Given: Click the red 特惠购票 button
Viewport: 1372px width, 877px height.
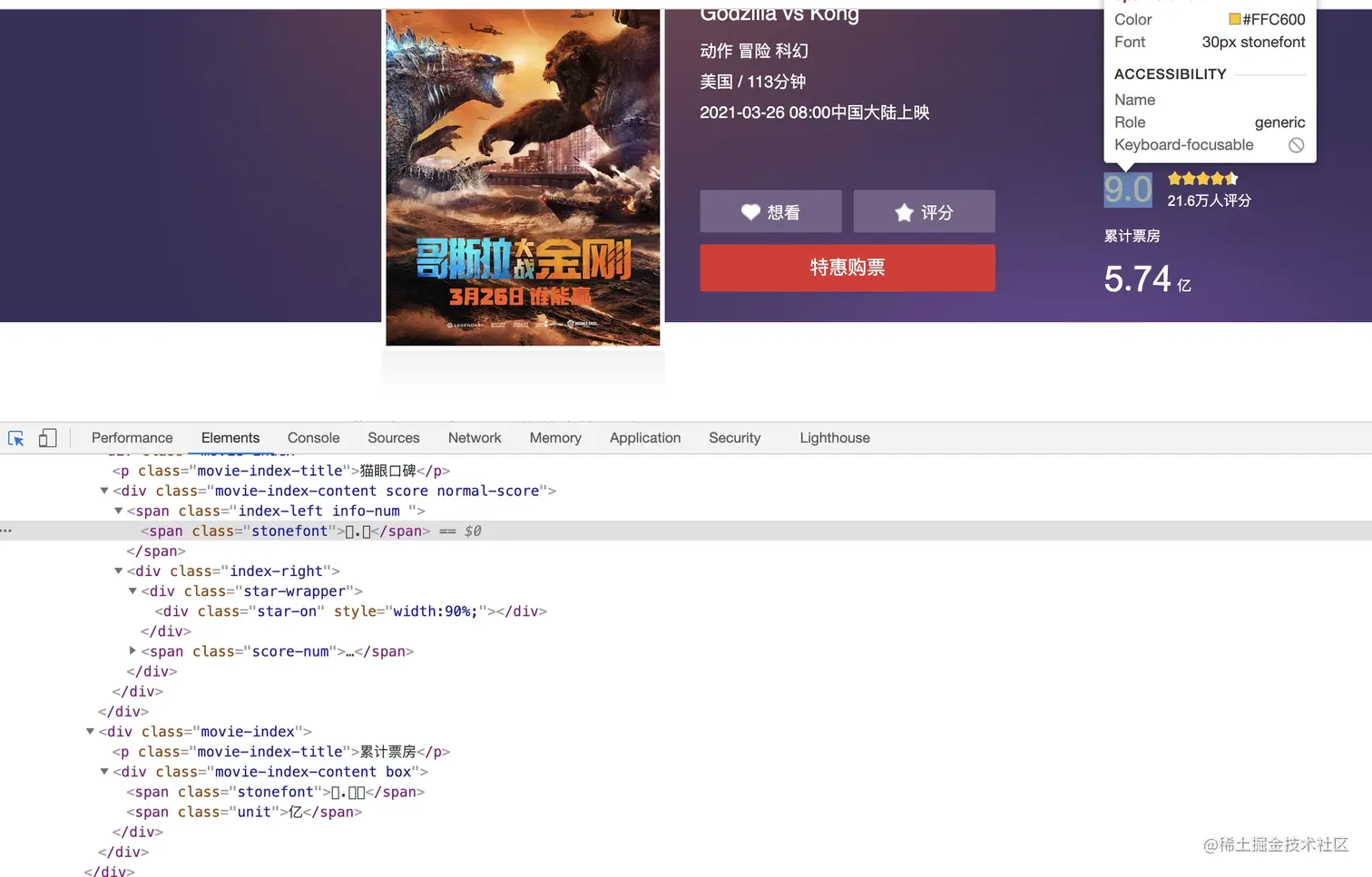Looking at the screenshot, I should click(x=848, y=268).
